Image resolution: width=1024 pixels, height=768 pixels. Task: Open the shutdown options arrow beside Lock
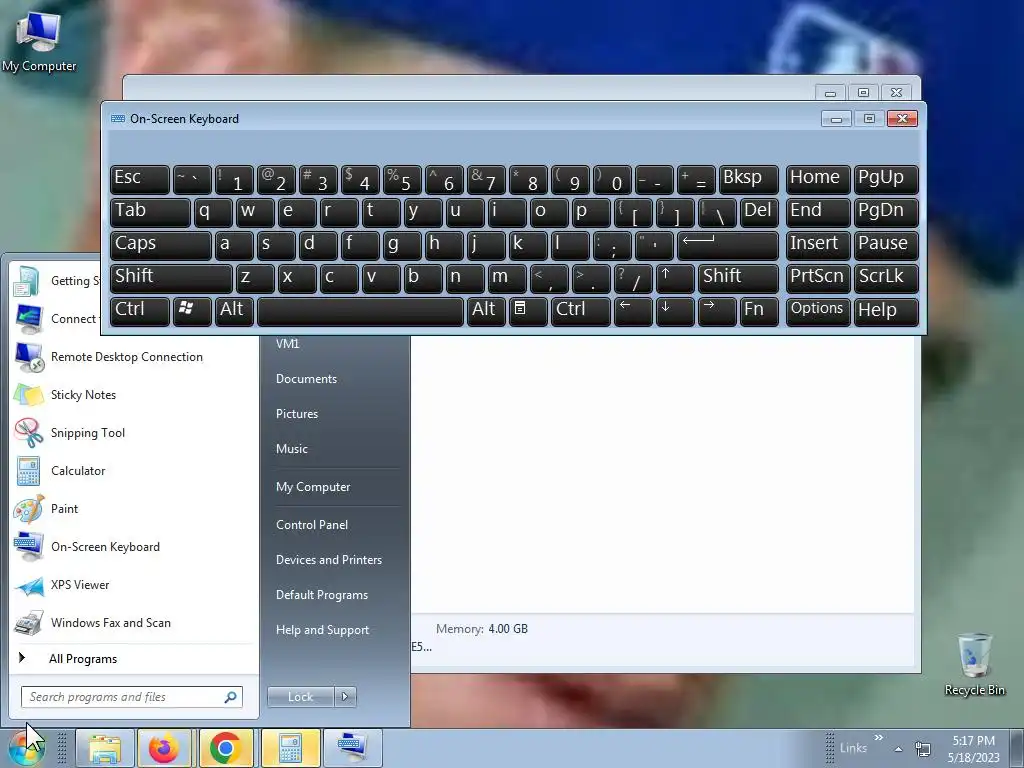click(x=345, y=697)
